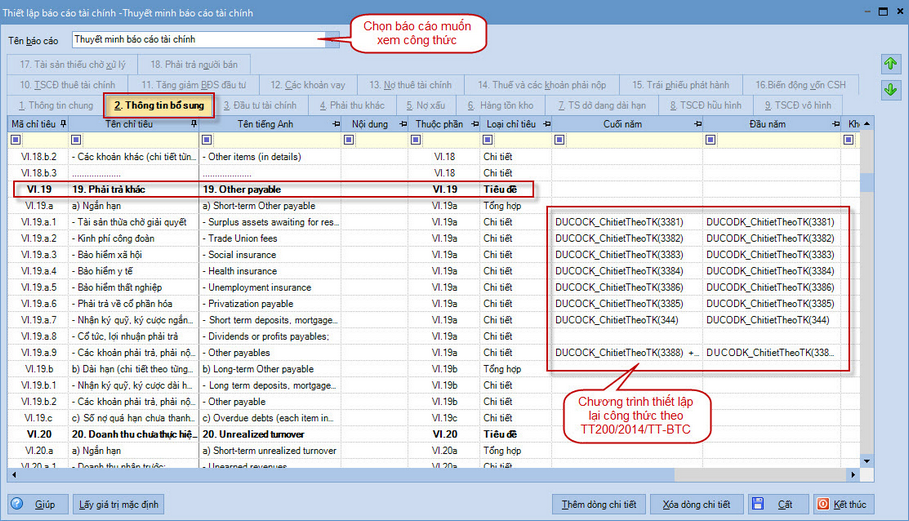
Task: Open filter icon under Loại chỉ tiêu
Action: coord(488,140)
